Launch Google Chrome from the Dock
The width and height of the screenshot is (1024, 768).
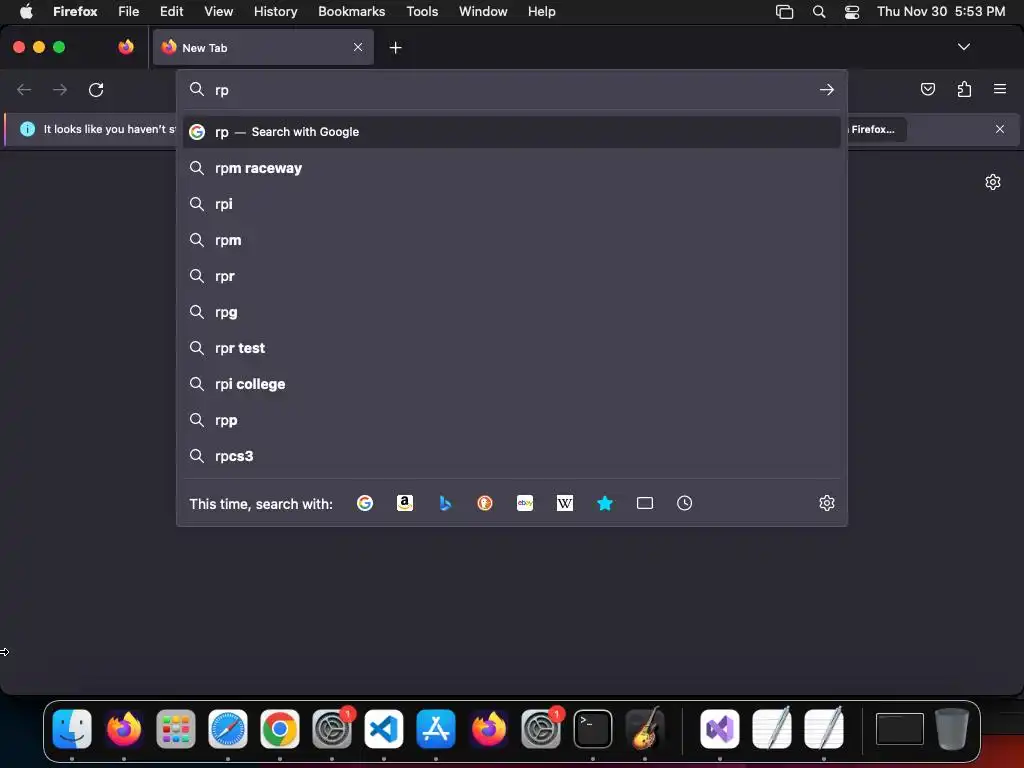(280, 729)
